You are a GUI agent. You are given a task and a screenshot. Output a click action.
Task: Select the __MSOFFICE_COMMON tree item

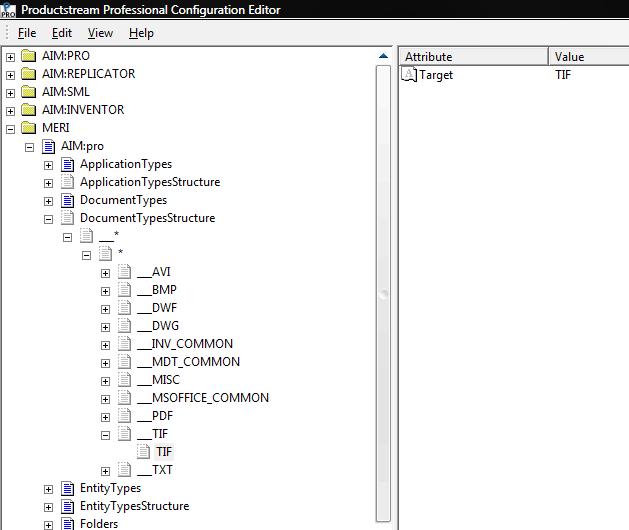click(203, 398)
